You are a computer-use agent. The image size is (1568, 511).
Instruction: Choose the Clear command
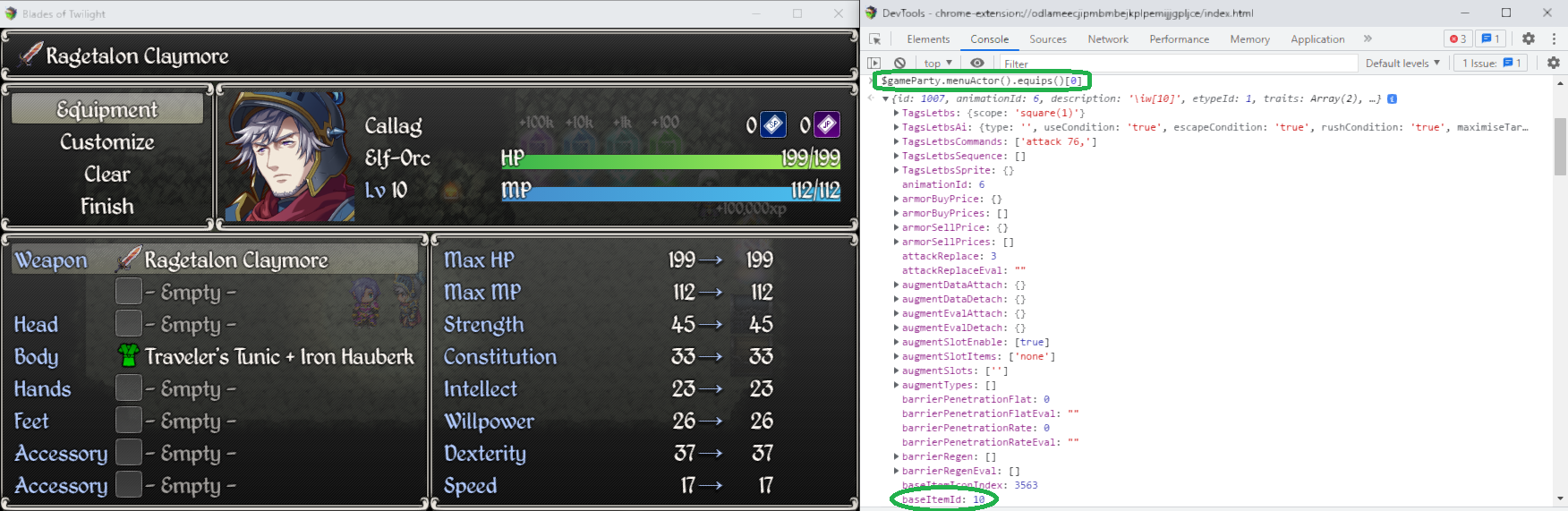click(107, 174)
